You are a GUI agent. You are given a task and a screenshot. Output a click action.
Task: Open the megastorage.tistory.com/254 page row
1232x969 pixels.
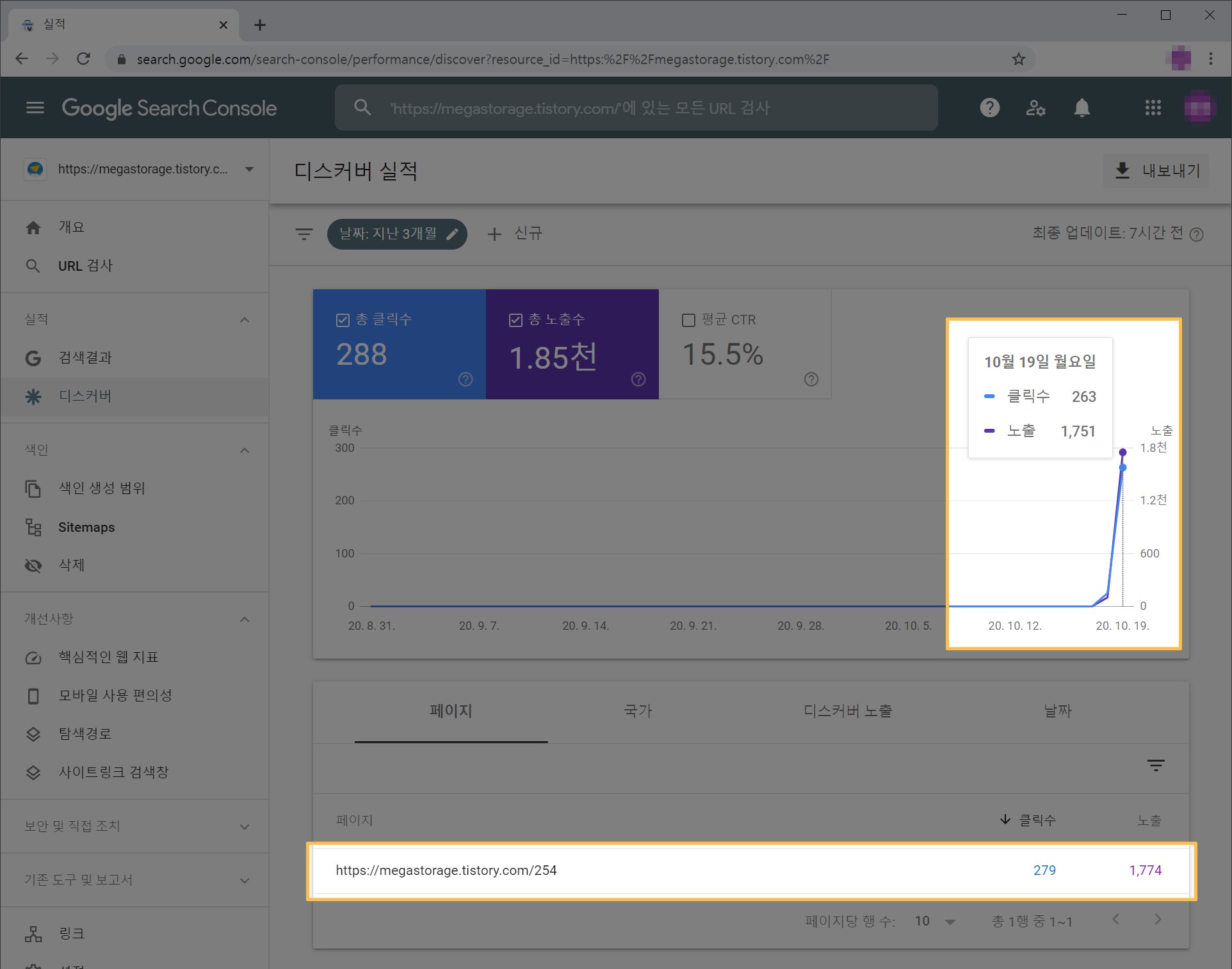click(446, 870)
